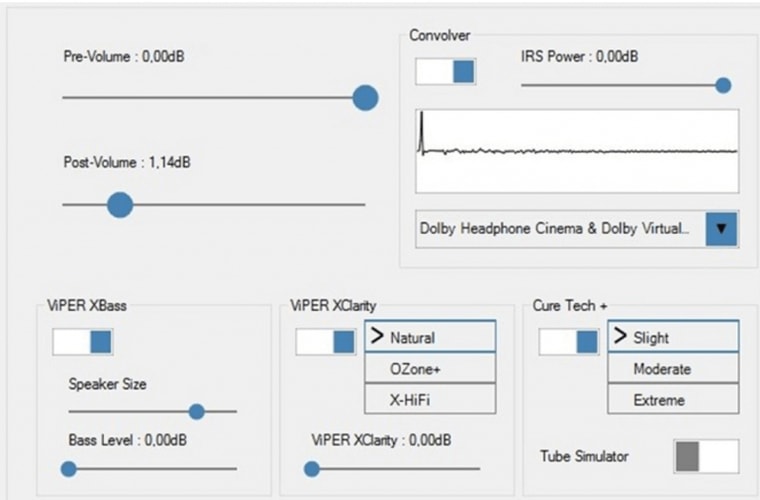Select OZone+ XClarity mode
The image size is (760, 500).
tap(430, 368)
